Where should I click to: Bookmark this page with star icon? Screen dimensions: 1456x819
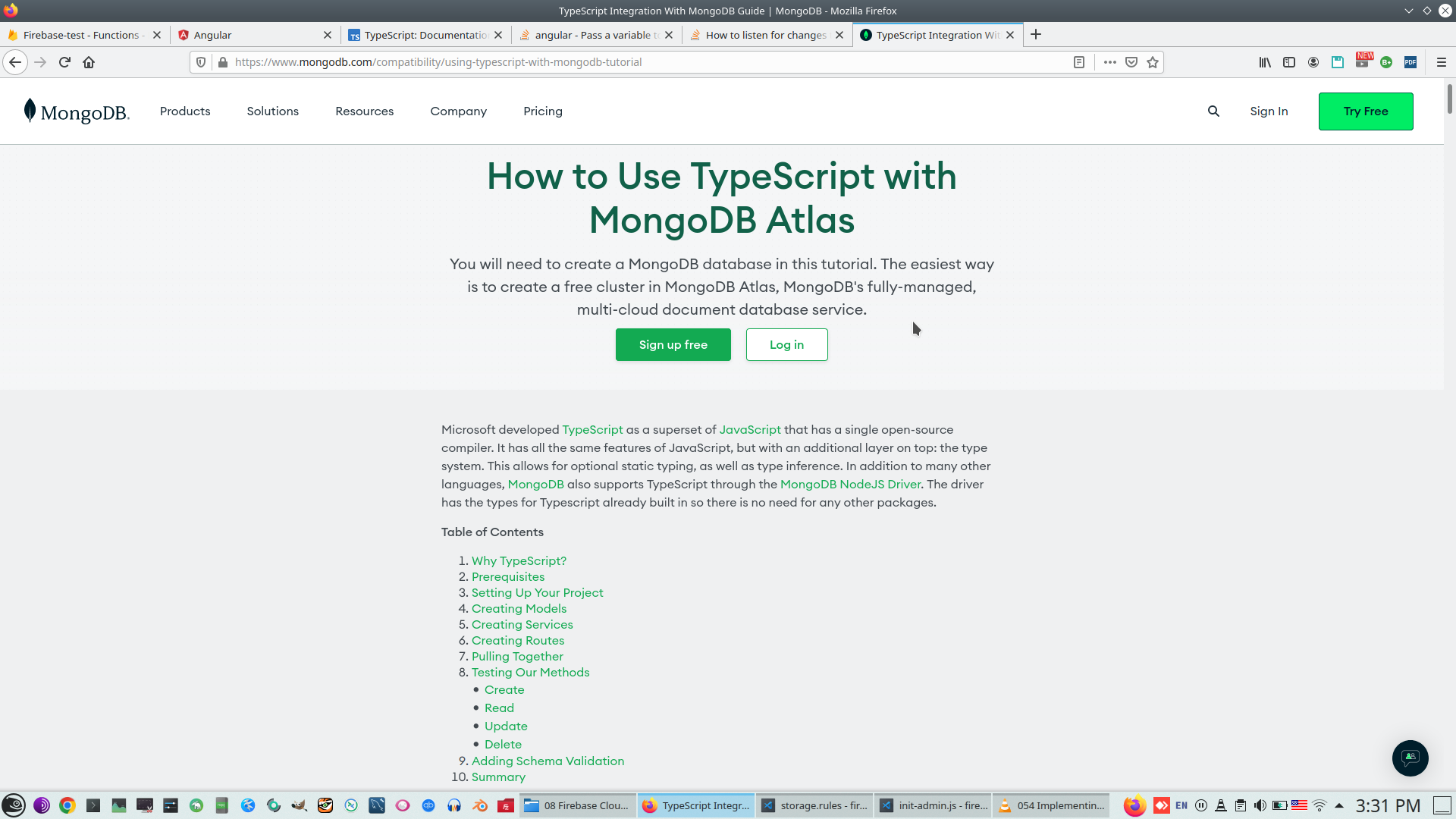pos(1153,62)
